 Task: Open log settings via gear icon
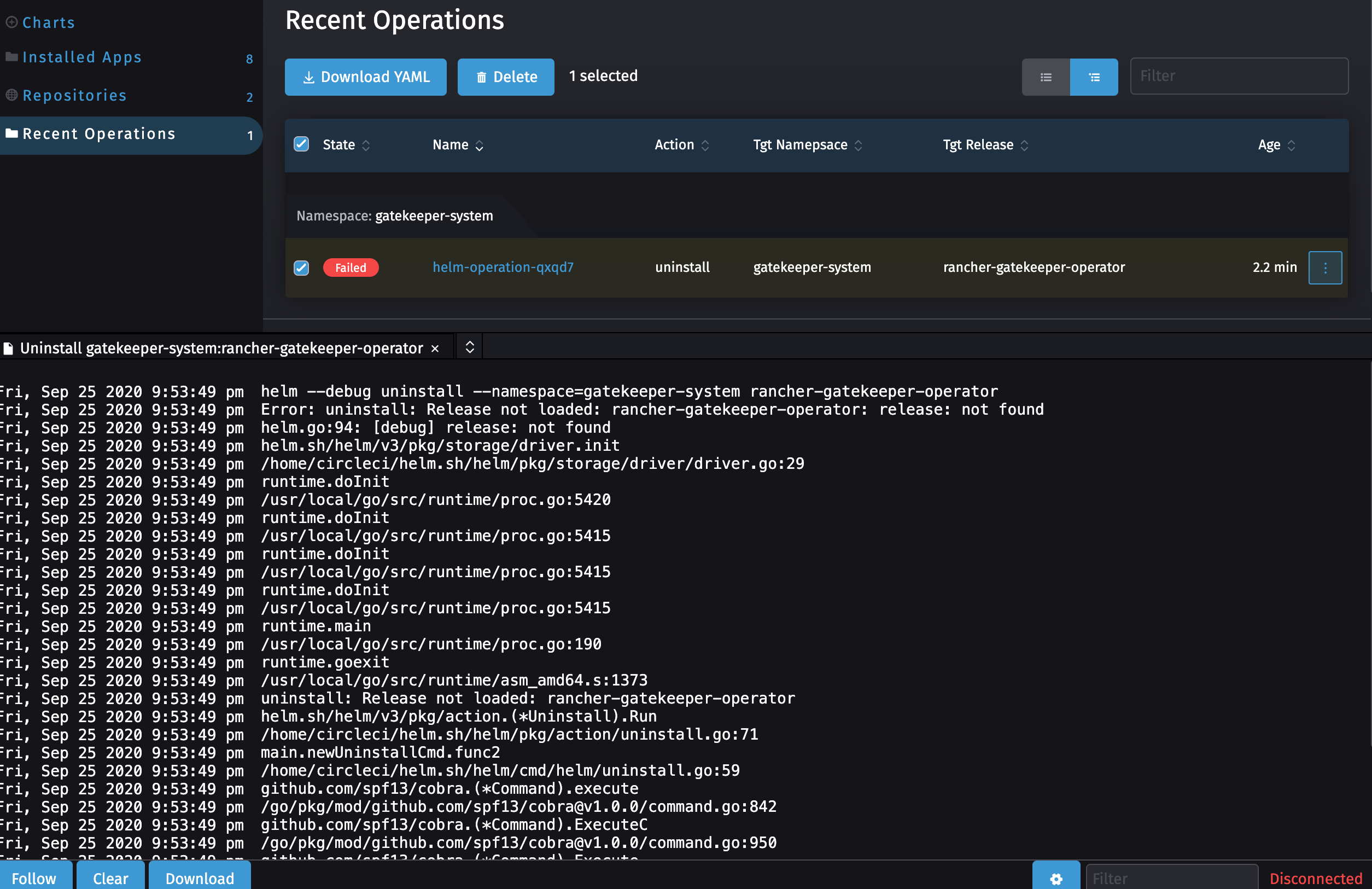pyautogui.click(x=1056, y=878)
